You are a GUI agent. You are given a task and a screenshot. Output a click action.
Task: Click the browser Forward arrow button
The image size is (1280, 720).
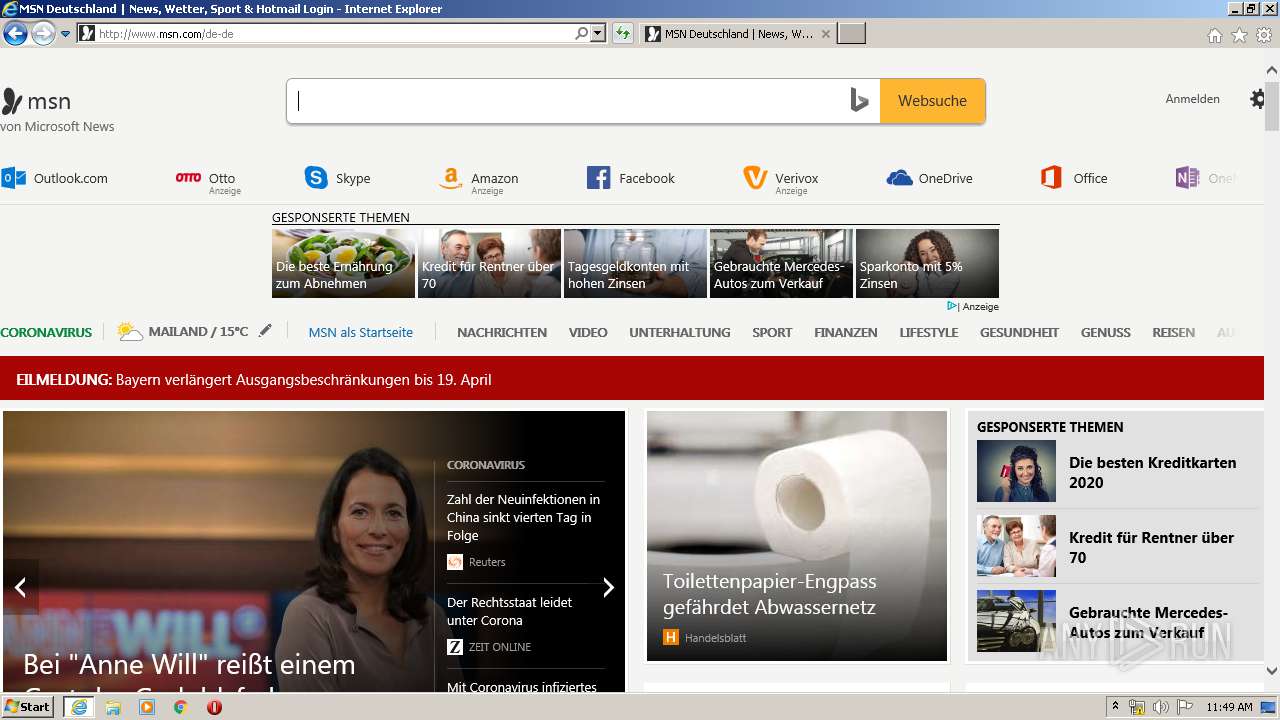(43, 34)
